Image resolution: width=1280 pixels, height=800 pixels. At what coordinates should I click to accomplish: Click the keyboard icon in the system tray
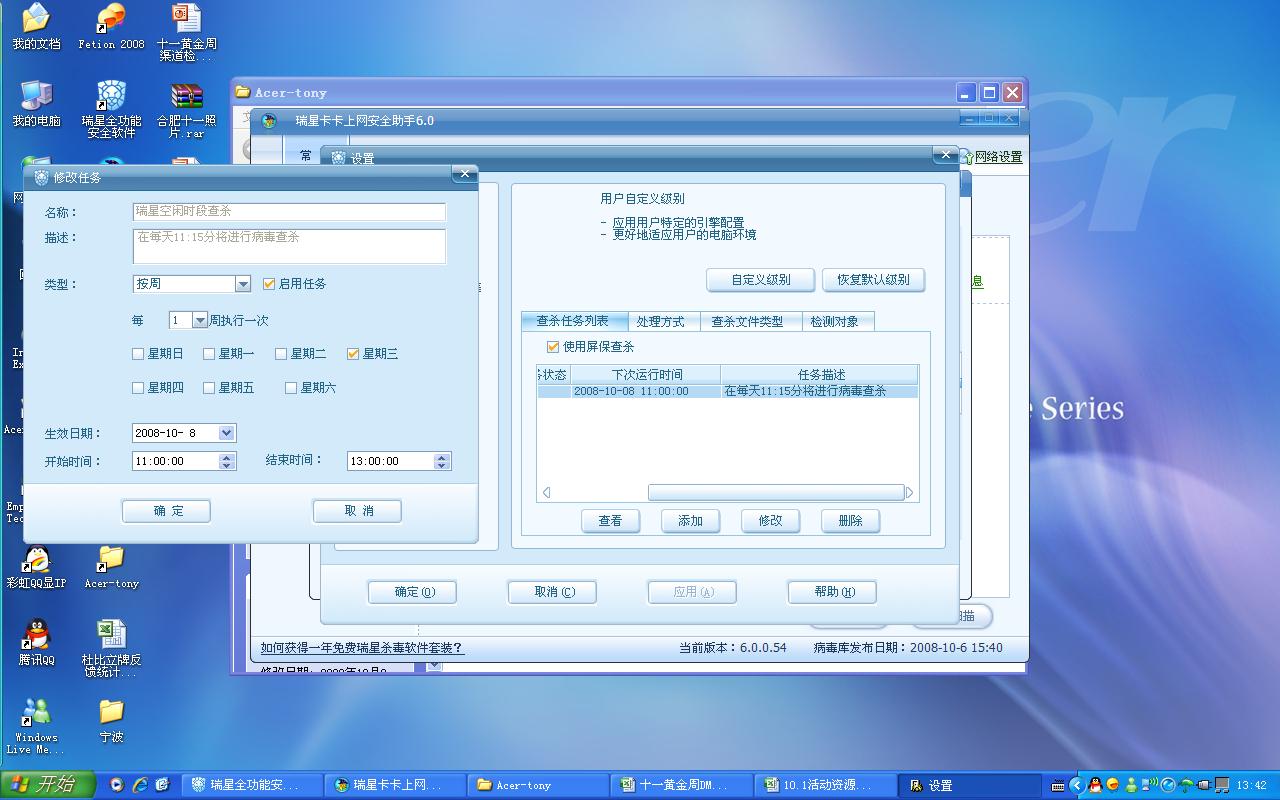(x=1058, y=786)
